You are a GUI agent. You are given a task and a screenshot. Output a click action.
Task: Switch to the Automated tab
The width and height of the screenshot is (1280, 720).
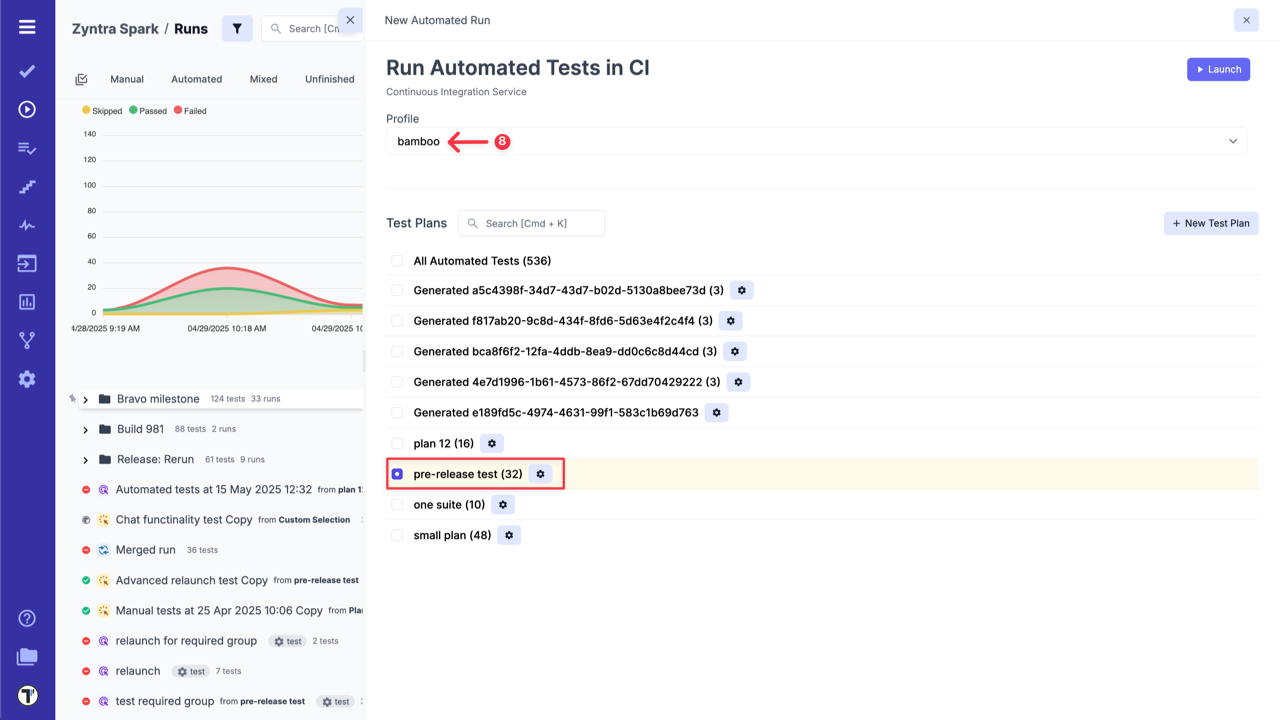pyautogui.click(x=196, y=79)
